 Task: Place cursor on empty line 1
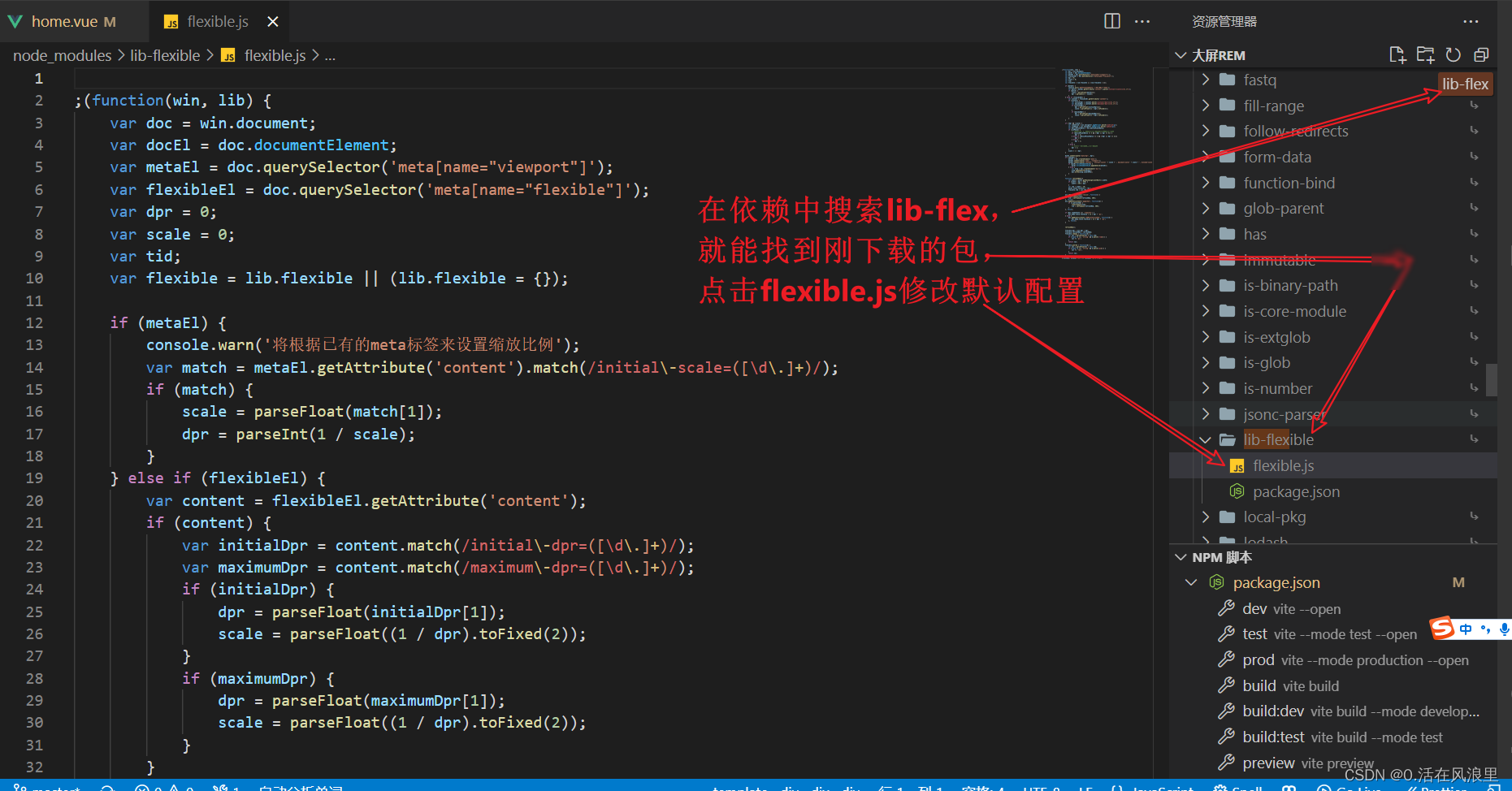pos(565,78)
